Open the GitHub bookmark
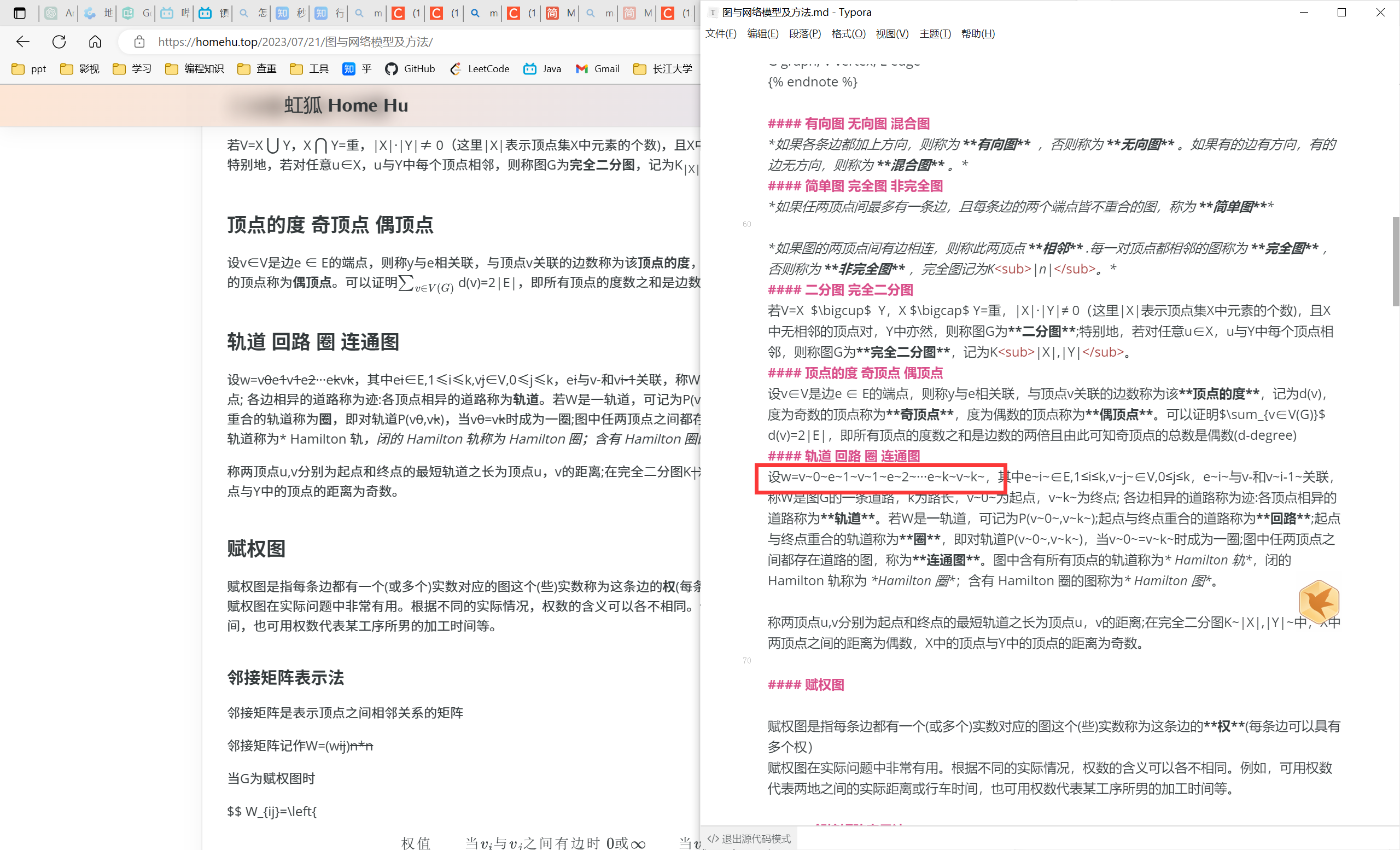 pyautogui.click(x=410, y=69)
